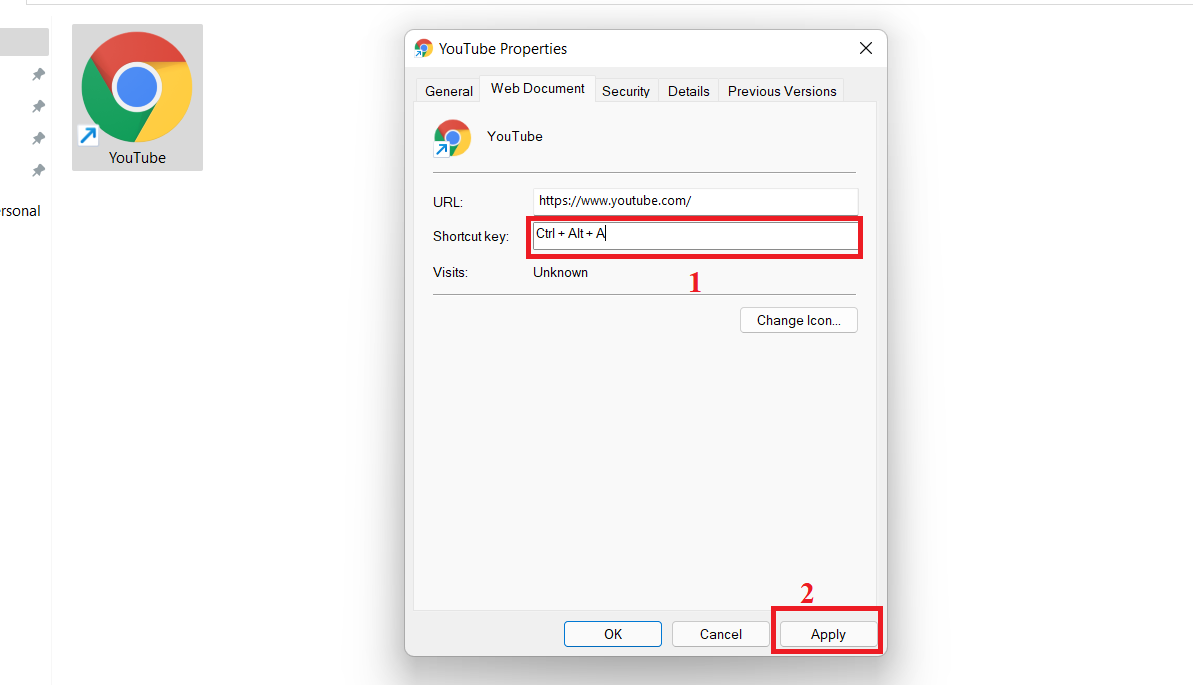Go to the Details tab
This screenshot has width=1193, height=685.
coord(688,91)
